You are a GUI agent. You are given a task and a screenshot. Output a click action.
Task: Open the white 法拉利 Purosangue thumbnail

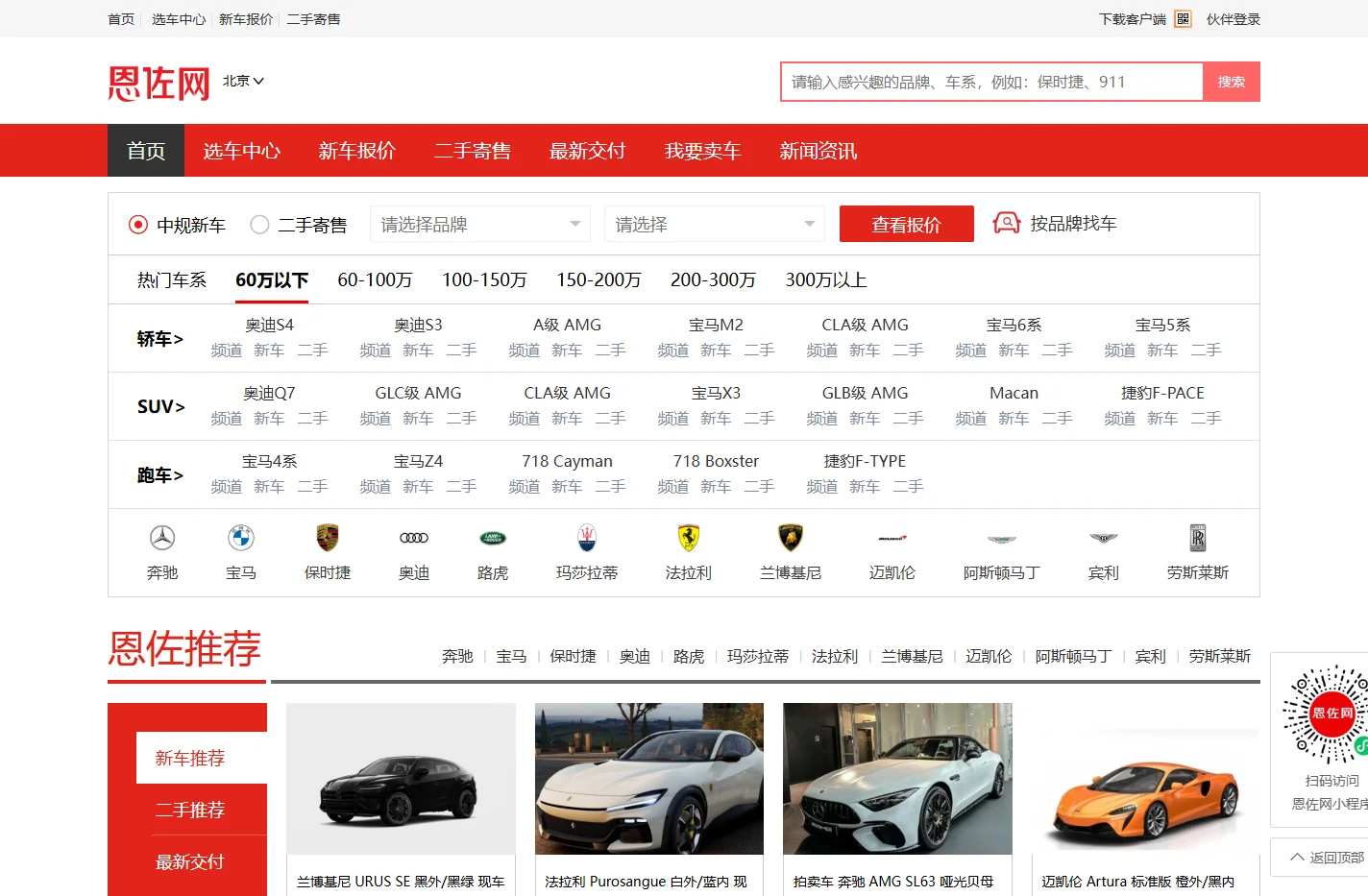(x=649, y=779)
